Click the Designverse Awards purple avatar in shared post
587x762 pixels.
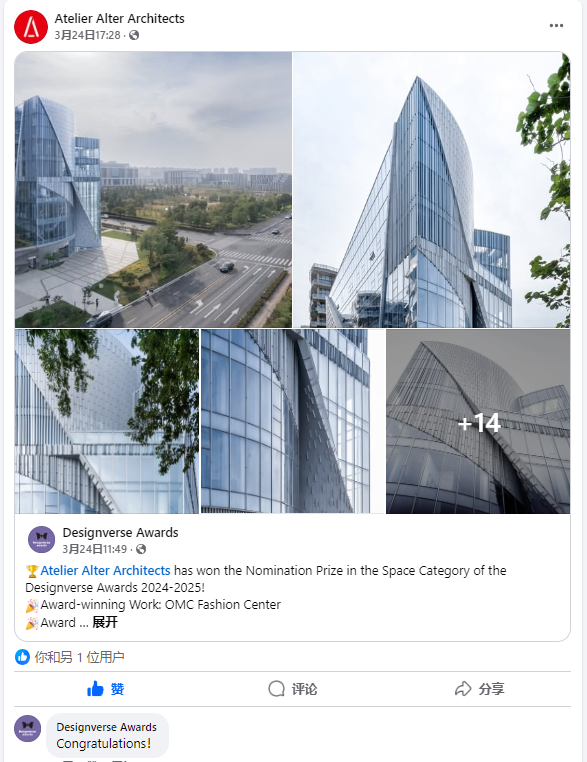point(42,539)
